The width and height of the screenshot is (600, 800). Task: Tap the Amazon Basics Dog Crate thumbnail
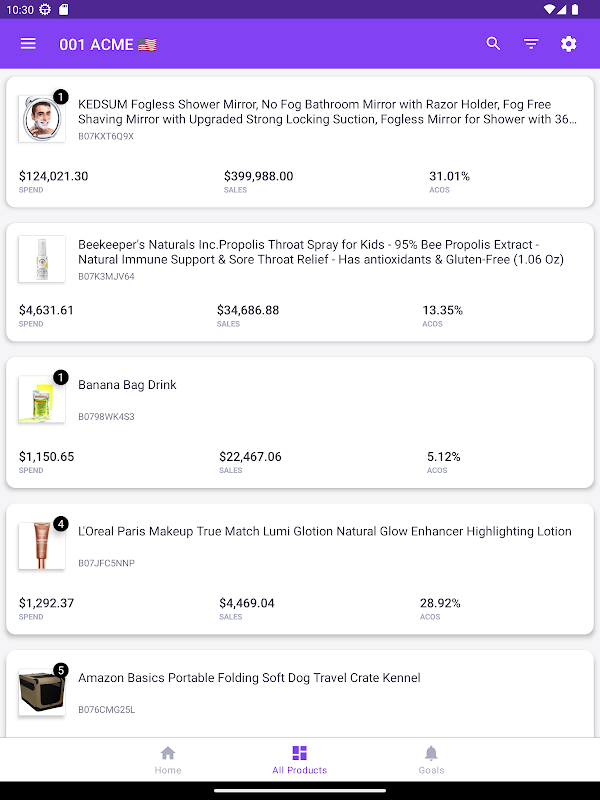42,692
